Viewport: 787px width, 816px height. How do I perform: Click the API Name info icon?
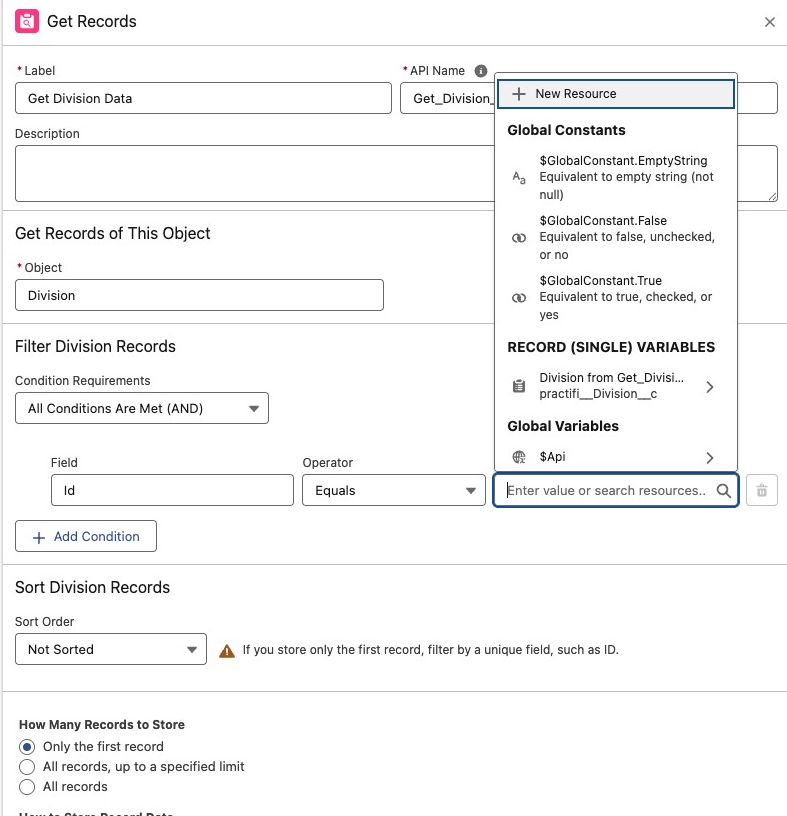(481, 71)
